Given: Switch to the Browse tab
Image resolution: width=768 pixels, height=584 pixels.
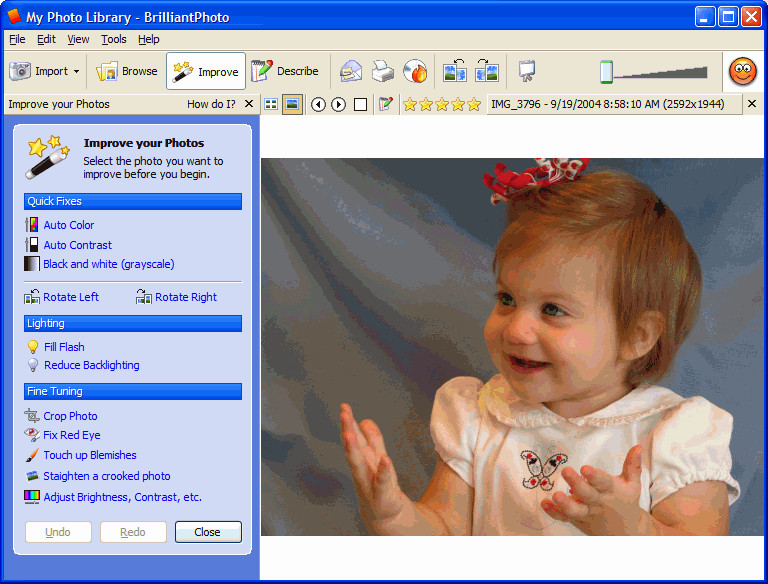Looking at the screenshot, I should (127, 71).
